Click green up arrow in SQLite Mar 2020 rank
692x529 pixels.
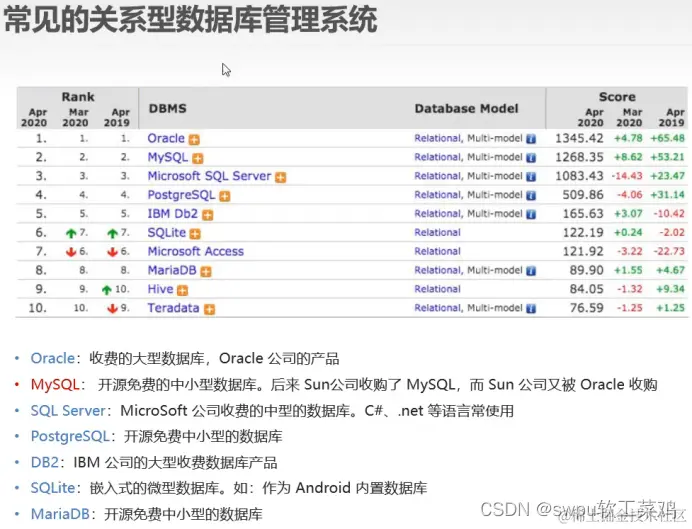click(71, 233)
